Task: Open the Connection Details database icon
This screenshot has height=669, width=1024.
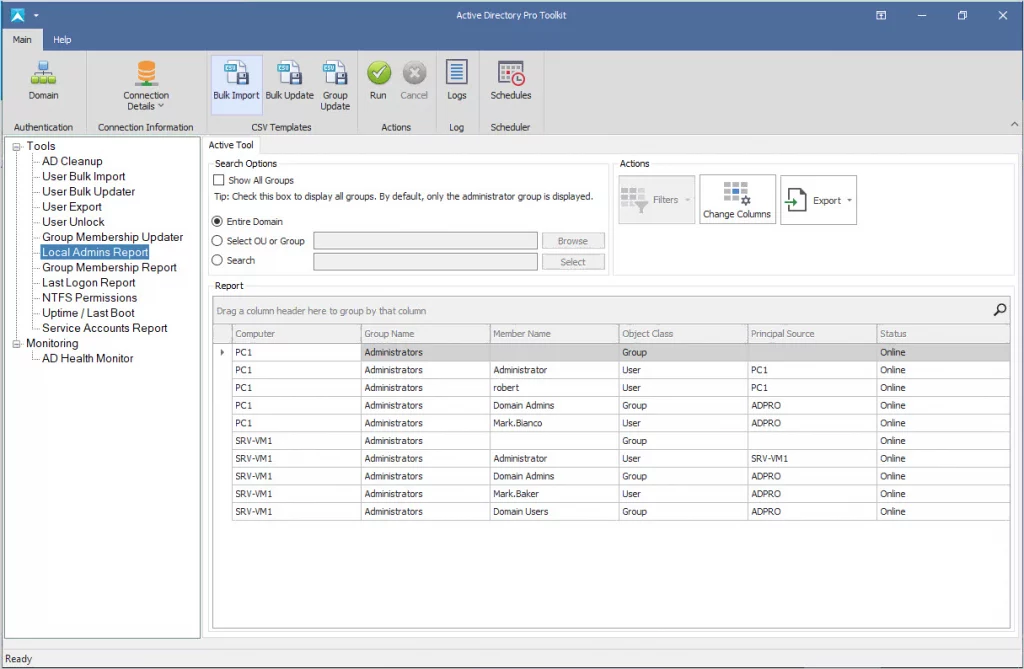Action: point(146,73)
